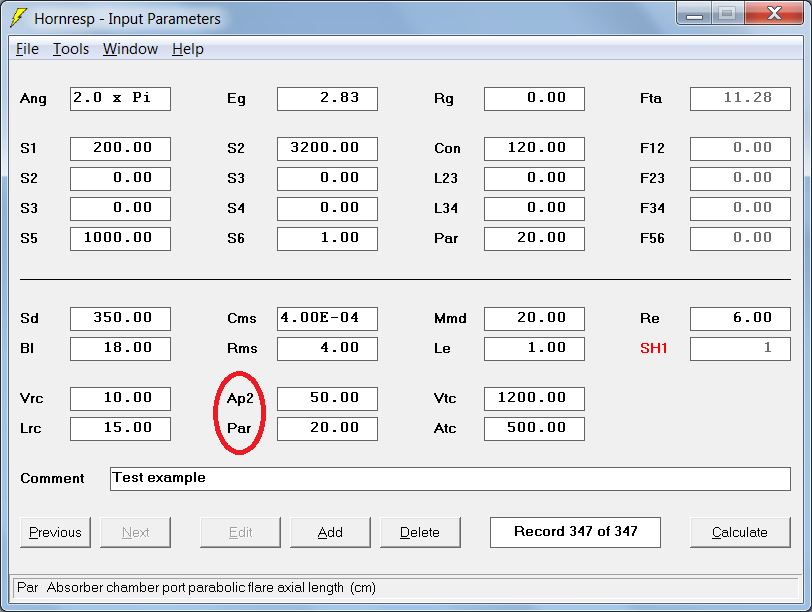Select the S1 field with 200.00
Screen dimensions: 812x612
pyautogui.click(x=120, y=149)
